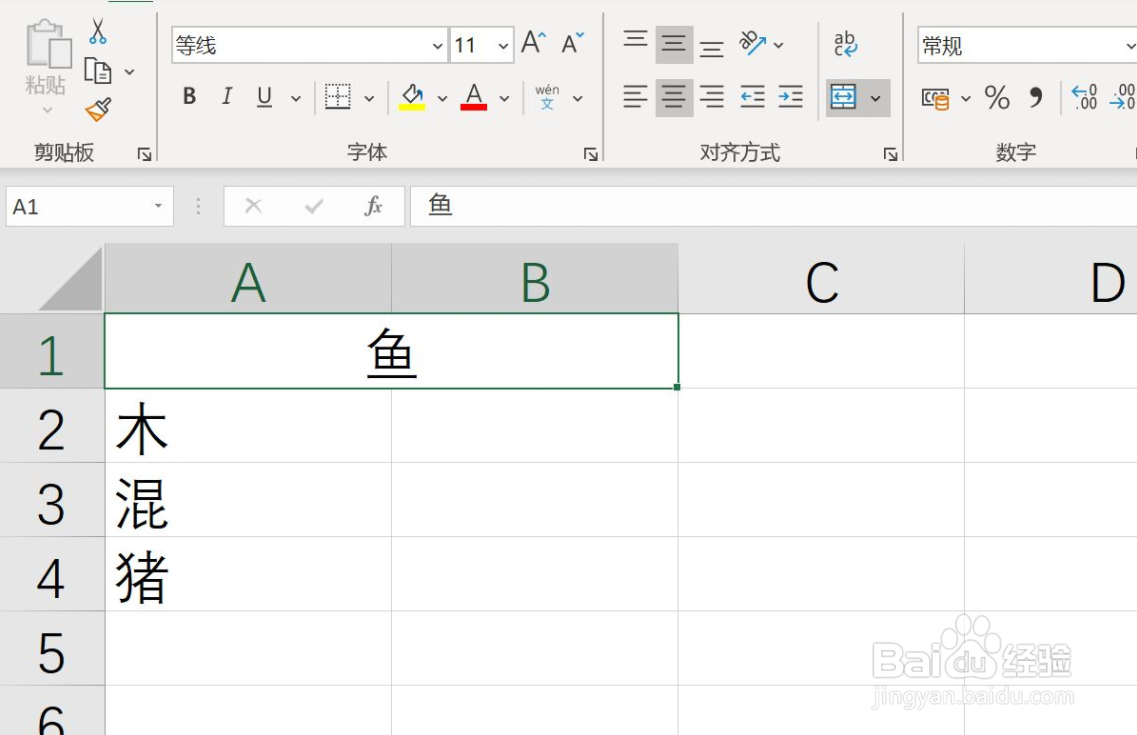Open the Alignment group dialog launcher
The image size is (1137, 735).
point(890,153)
